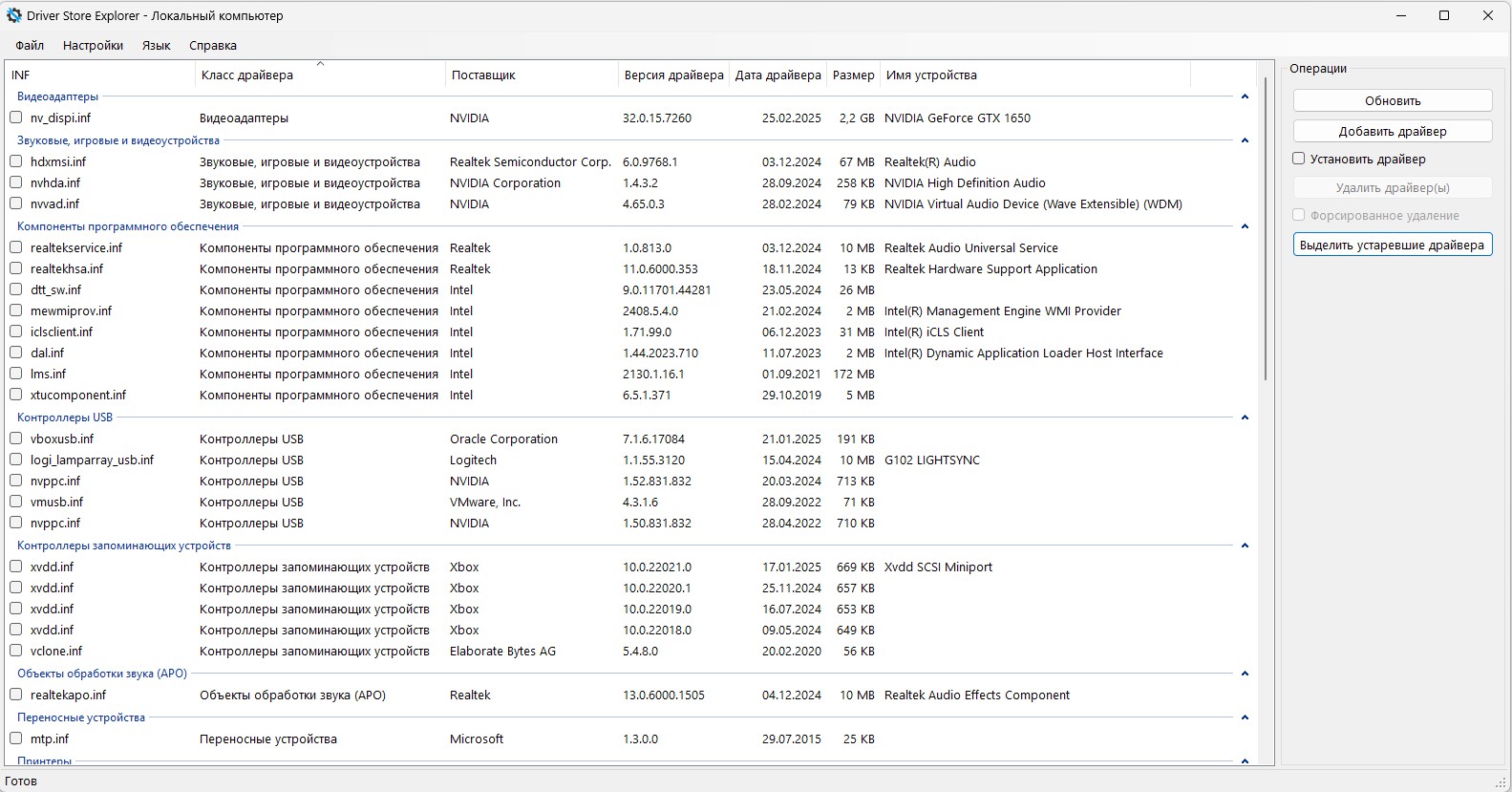Open the Справка menu
This screenshot has height=792, width=1512.
213,46
